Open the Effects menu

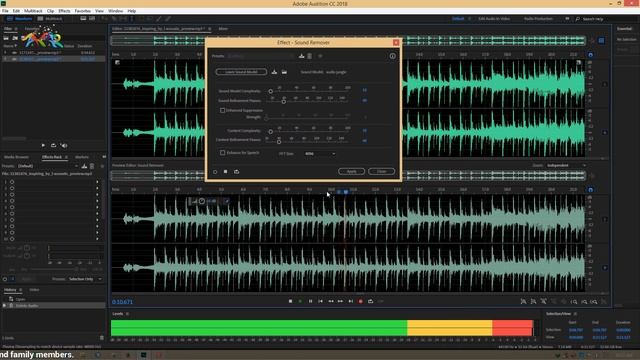[64, 11]
